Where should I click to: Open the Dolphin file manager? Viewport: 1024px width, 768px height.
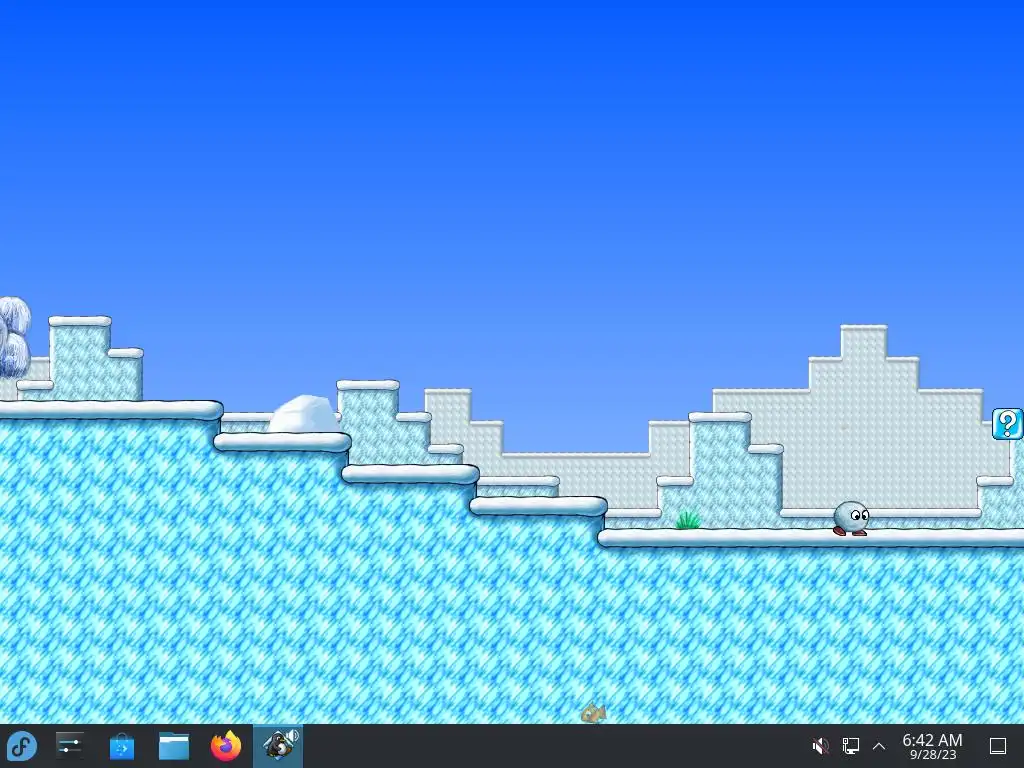point(174,746)
